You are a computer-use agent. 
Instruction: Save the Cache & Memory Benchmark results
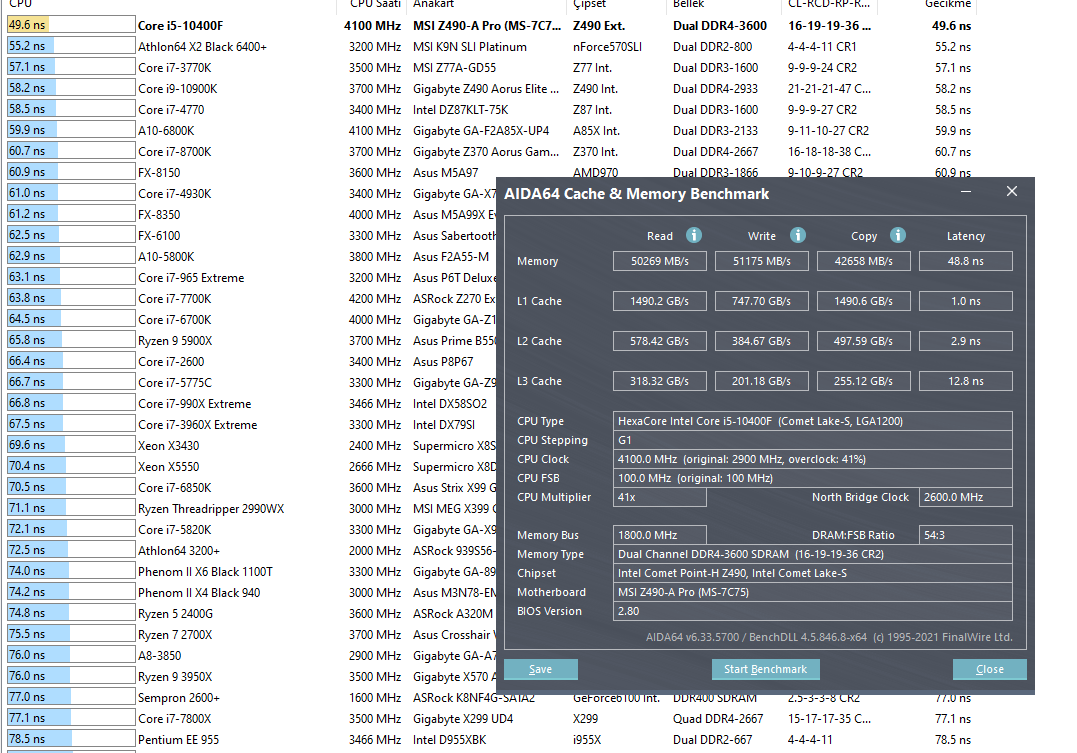coord(541,669)
